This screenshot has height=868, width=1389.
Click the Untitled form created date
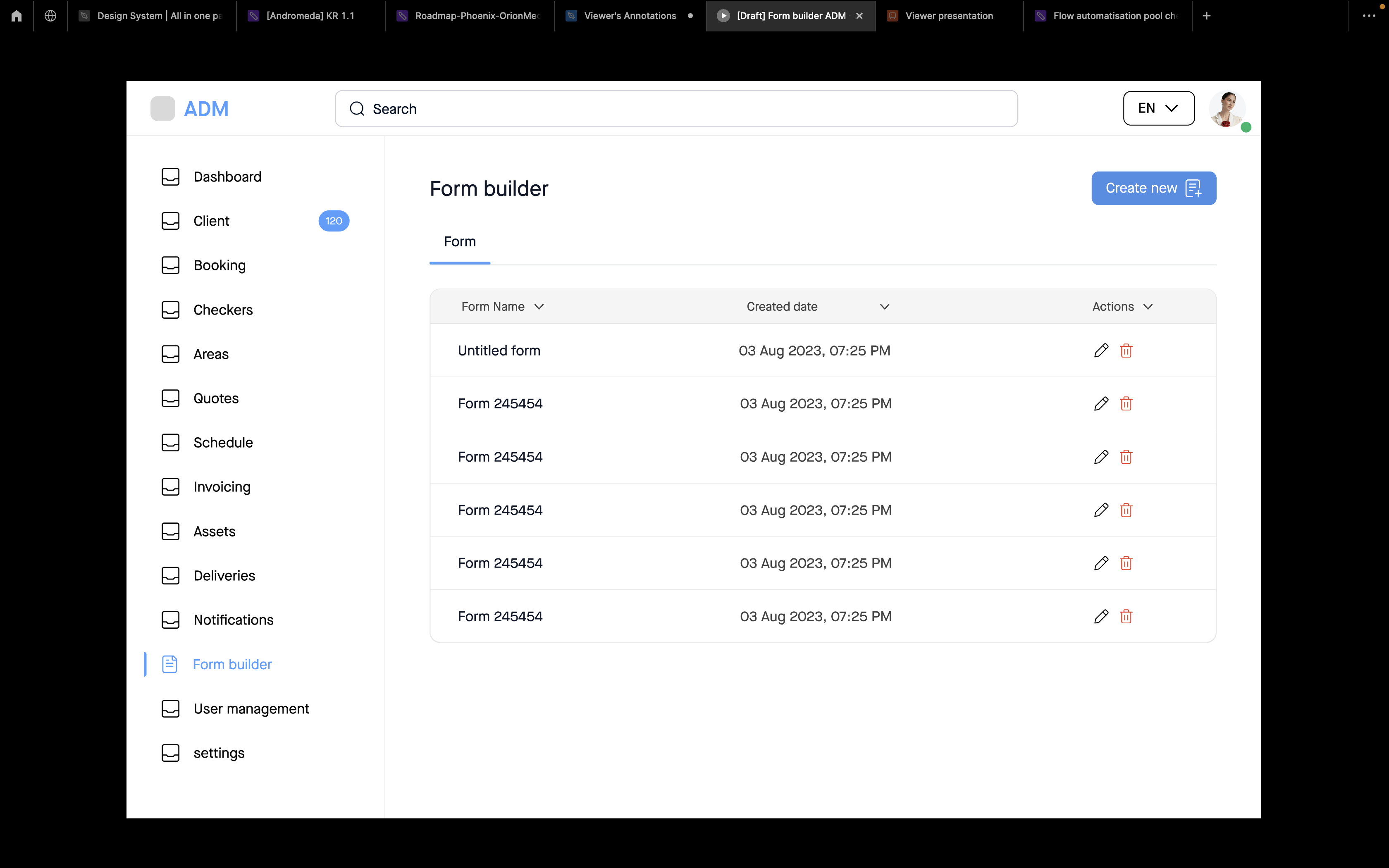[814, 351]
